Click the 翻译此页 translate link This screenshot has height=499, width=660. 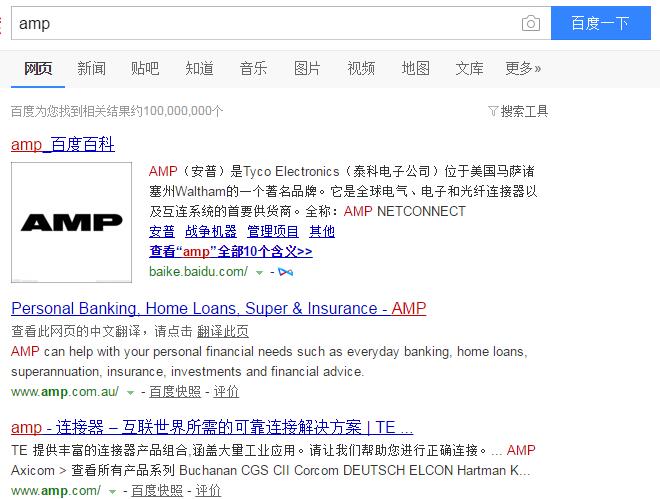pyautogui.click(x=223, y=331)
